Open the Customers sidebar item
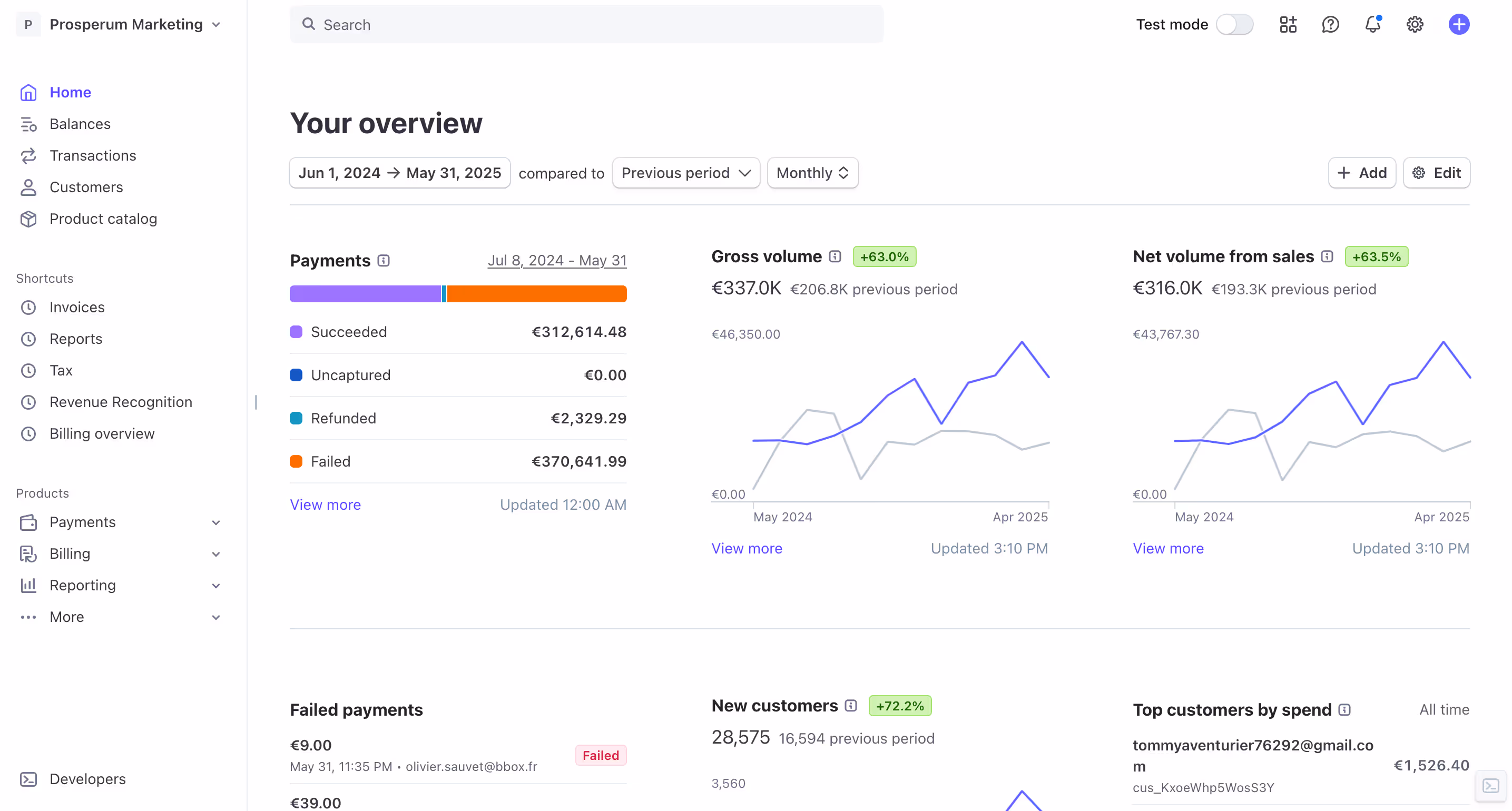 click(x=86, y=187)
